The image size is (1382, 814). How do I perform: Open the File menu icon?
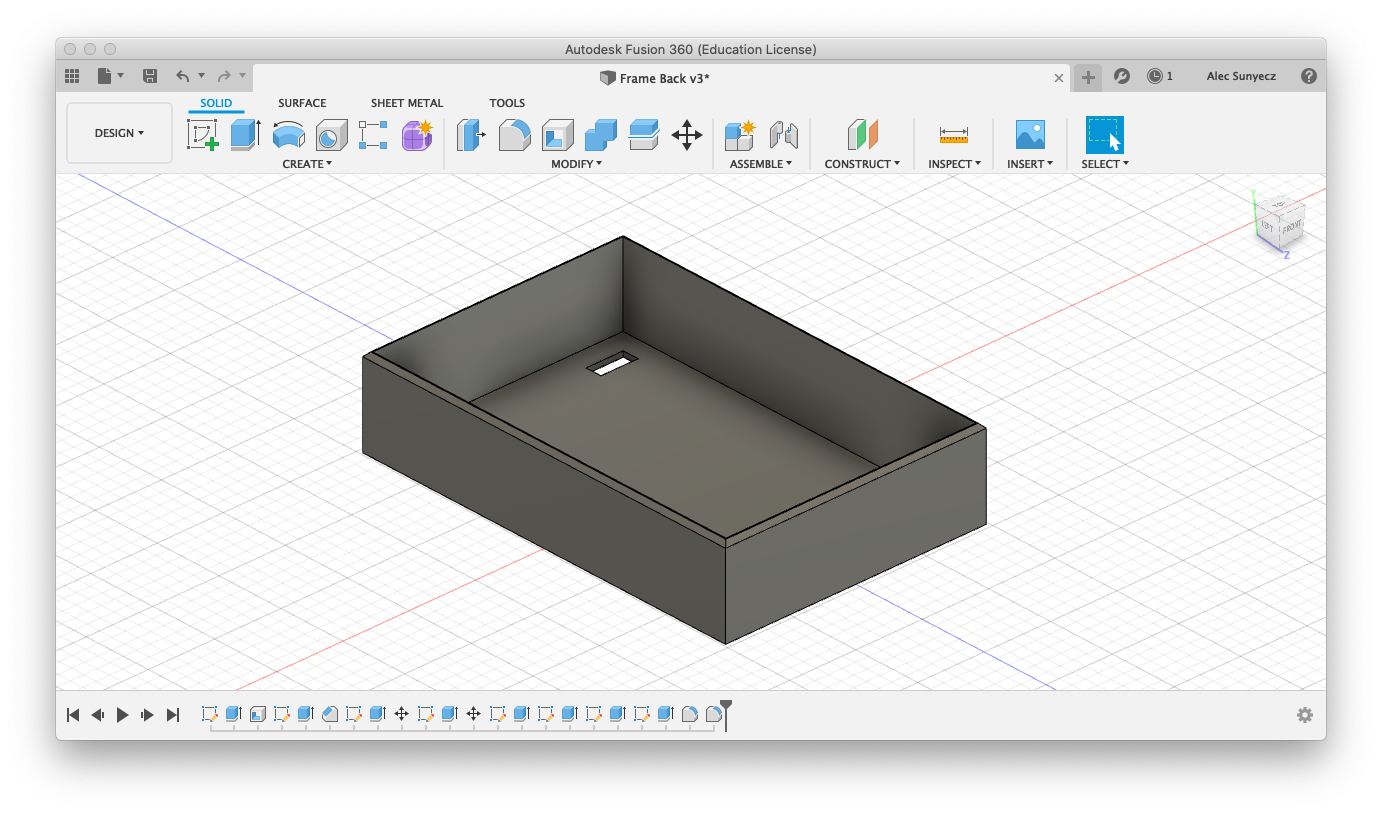105,76
